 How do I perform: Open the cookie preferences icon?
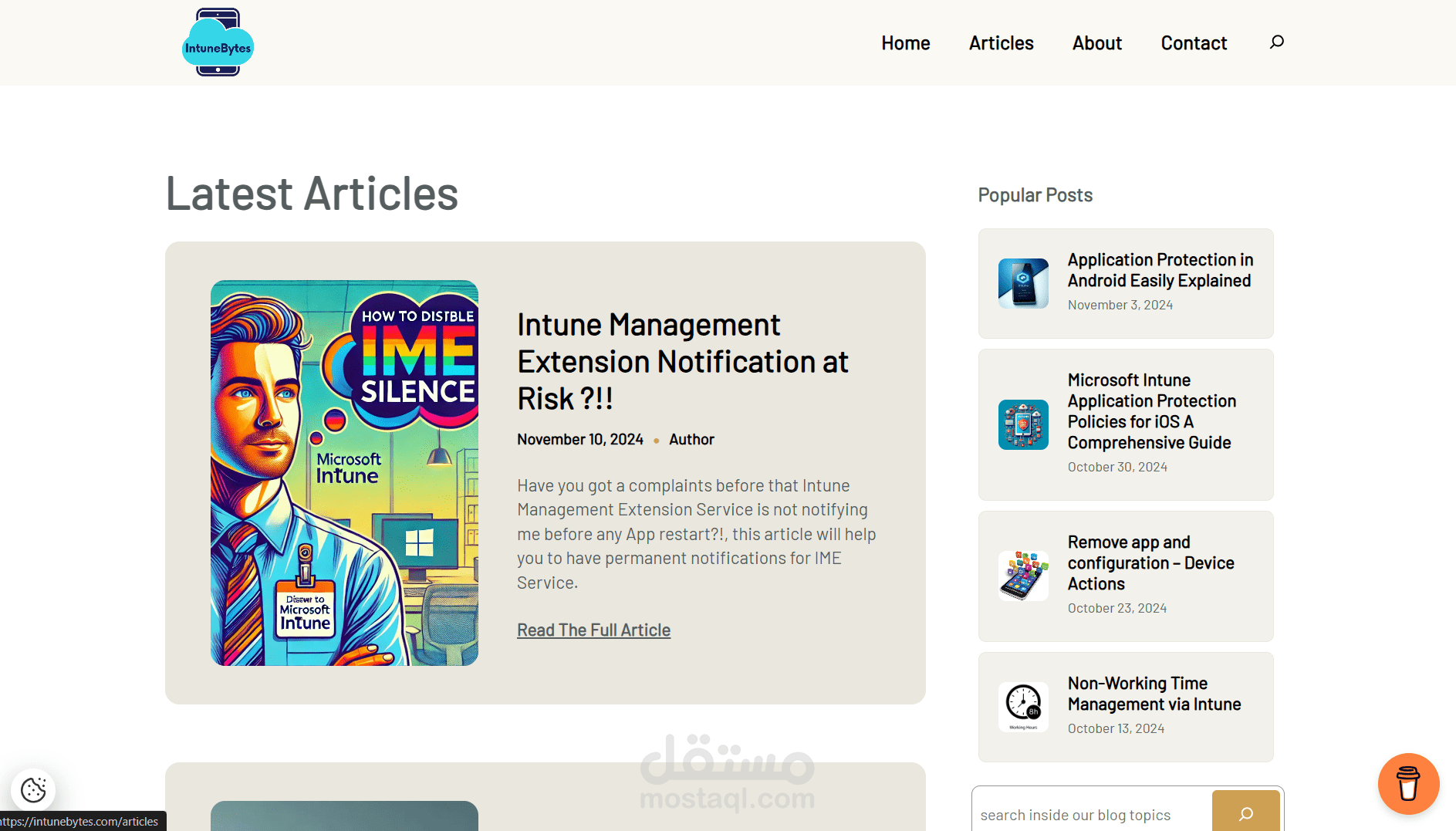coord(33,789)
